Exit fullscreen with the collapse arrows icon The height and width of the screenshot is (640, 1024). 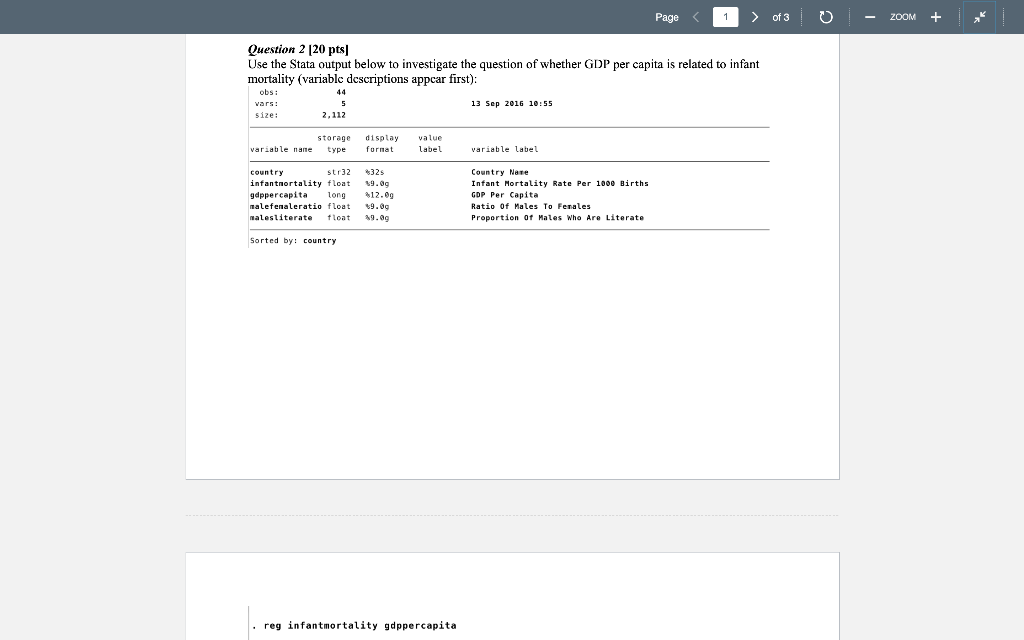[979, 17]
